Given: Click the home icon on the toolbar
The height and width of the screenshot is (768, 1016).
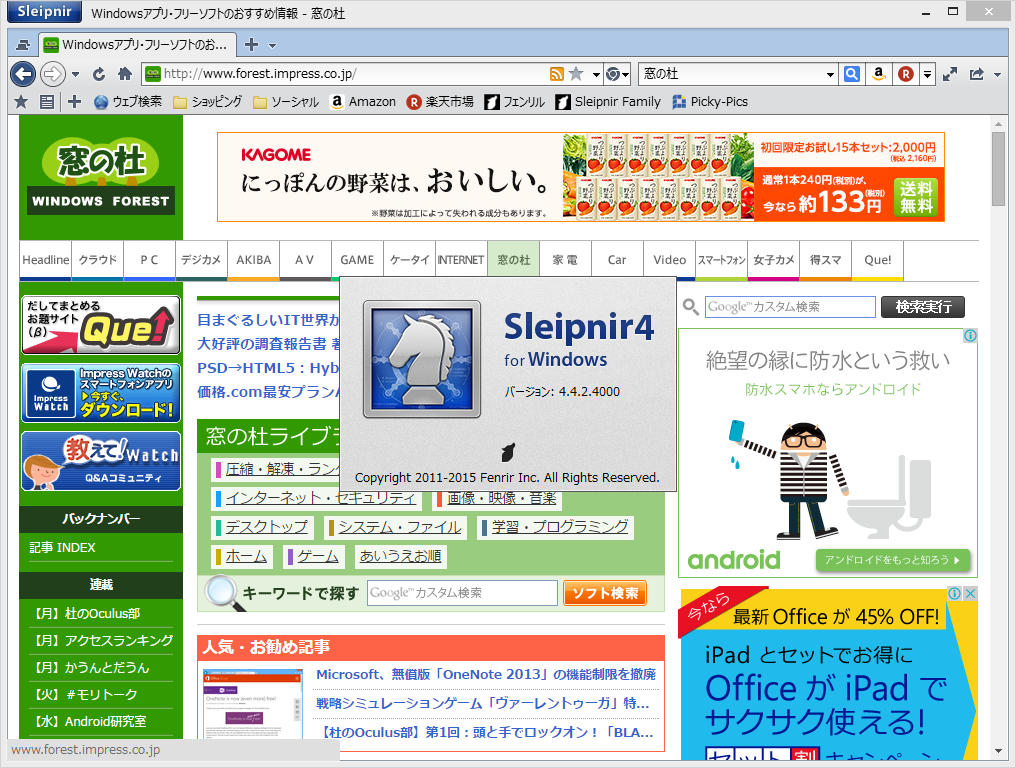Looking at the screenshot, I should pyautogui.click(x=122, y=74).
